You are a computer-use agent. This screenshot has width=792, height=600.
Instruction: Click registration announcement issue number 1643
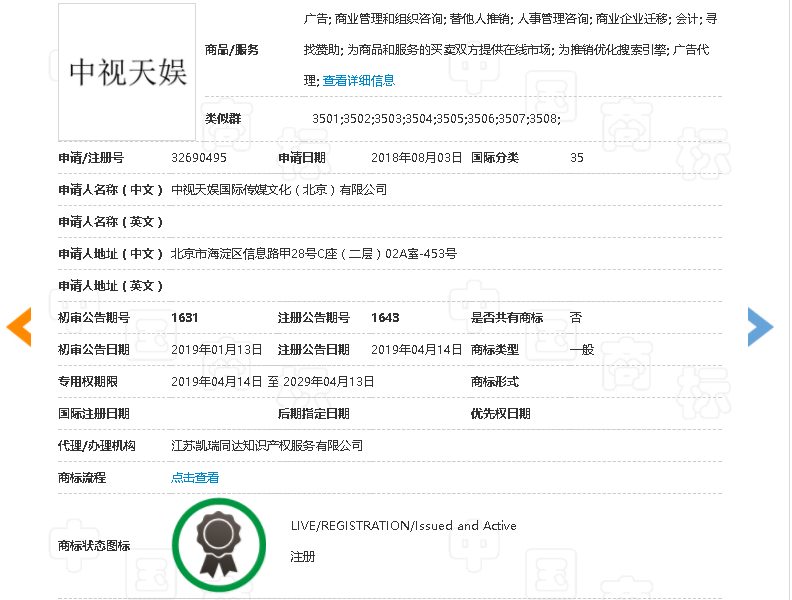coord(385,318)
